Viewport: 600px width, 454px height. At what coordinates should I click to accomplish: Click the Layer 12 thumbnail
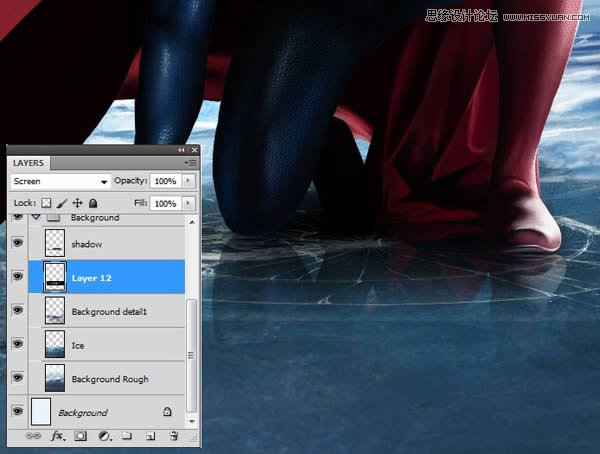pyautogui.click(x=55, y=276)
